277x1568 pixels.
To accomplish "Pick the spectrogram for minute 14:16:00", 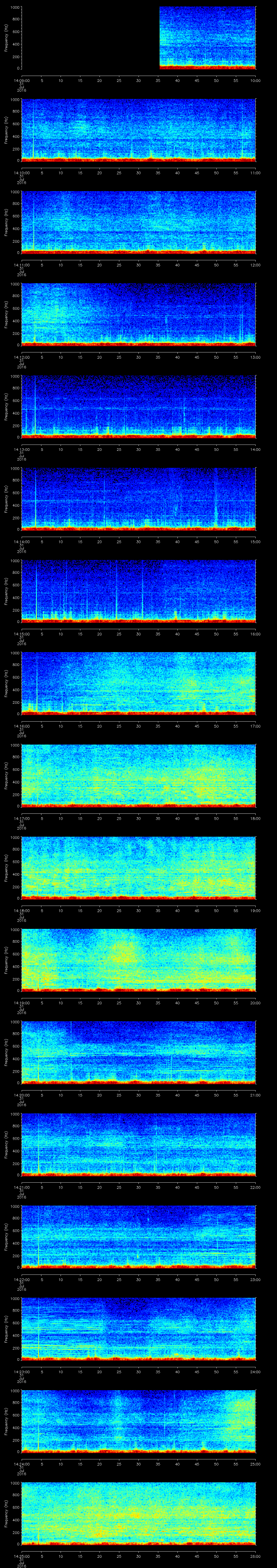I will (x=139, y=683).
